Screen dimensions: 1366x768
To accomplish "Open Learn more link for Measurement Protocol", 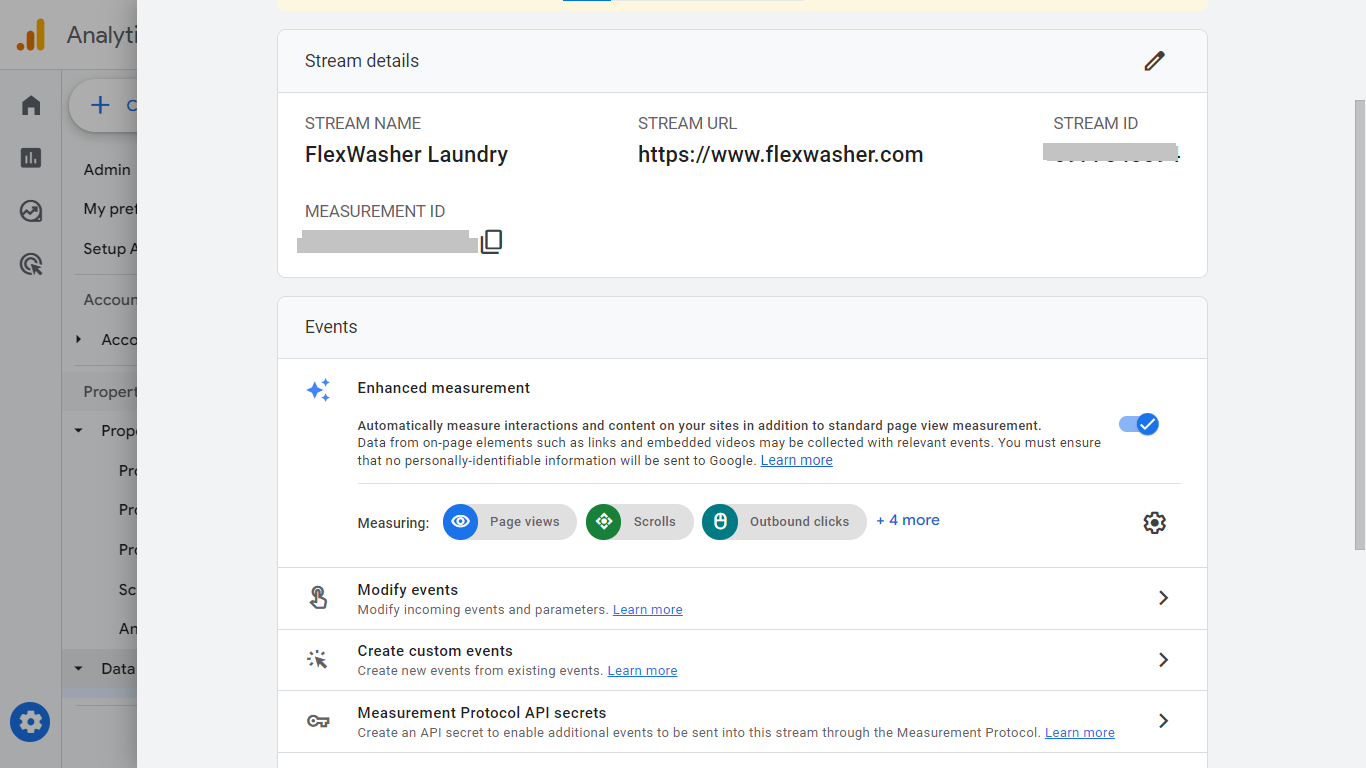I will coord(1080,732).
